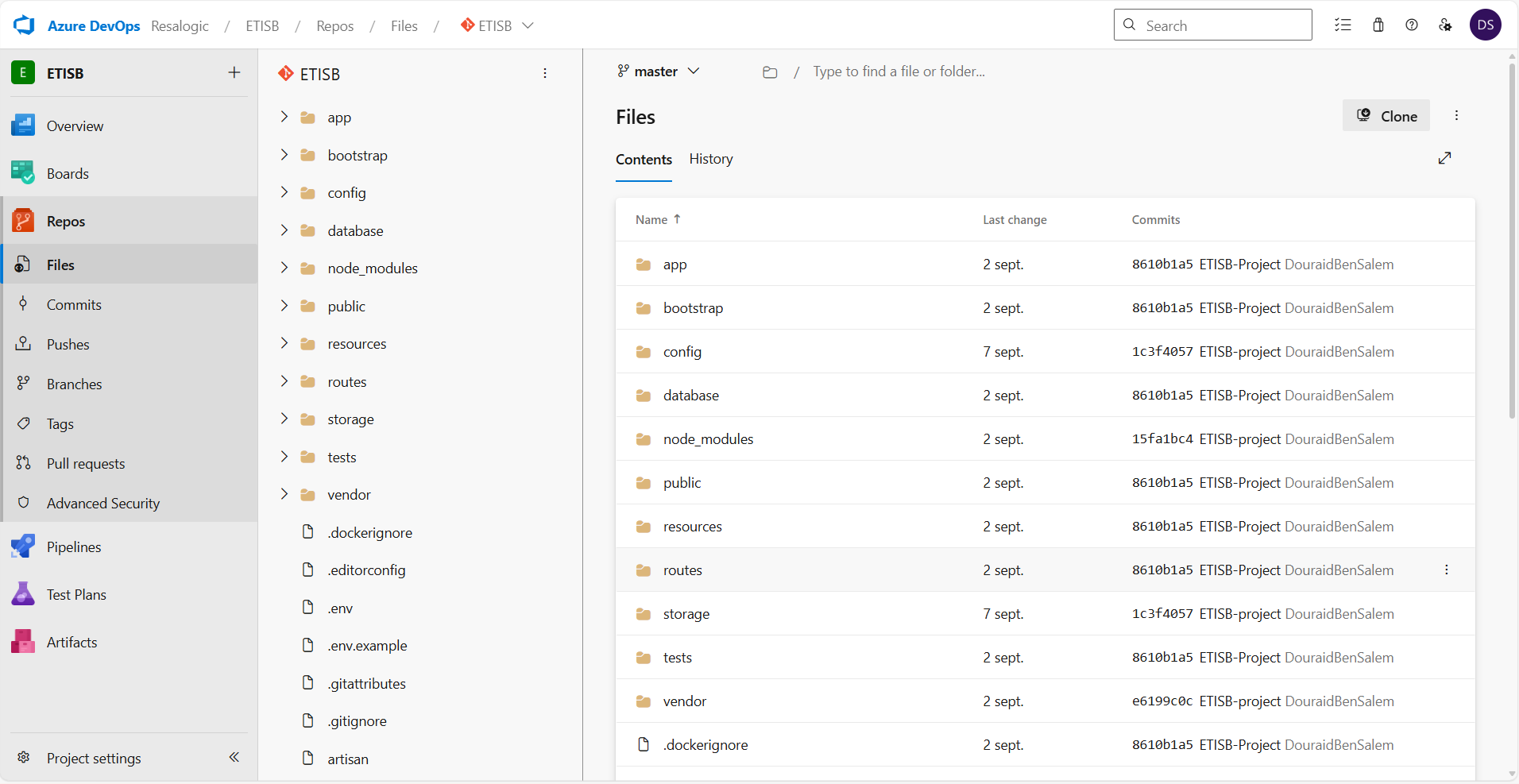Expand the app folder in tree
Screen dimensions: 1519x784
[x=284, y=117]
